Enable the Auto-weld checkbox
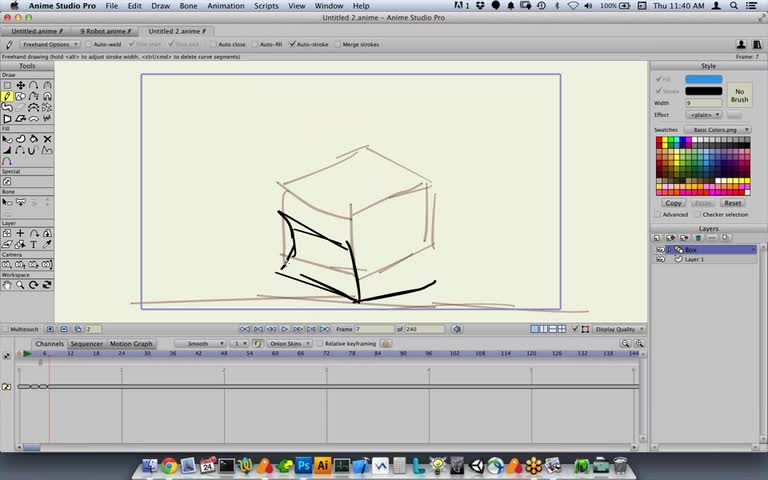The height and width of the screenshot is (480, 768). click(x=89, y=44)
